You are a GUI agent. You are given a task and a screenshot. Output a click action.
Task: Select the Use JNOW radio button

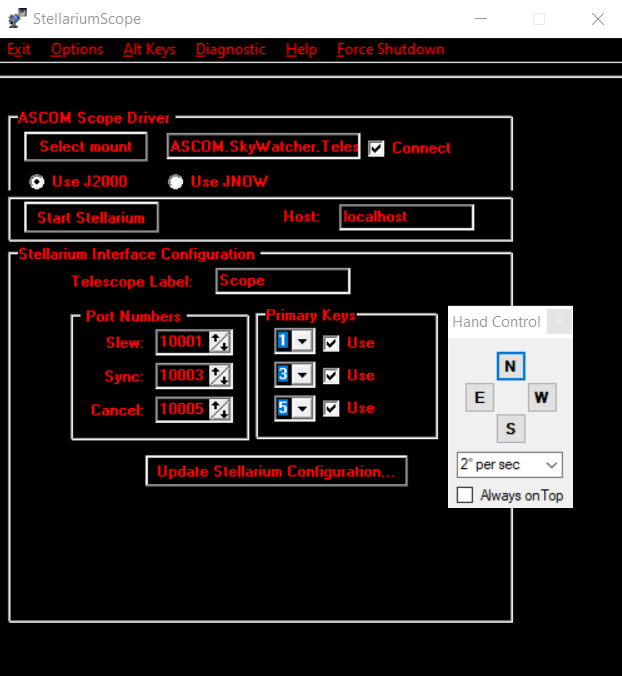click(175, 182)
